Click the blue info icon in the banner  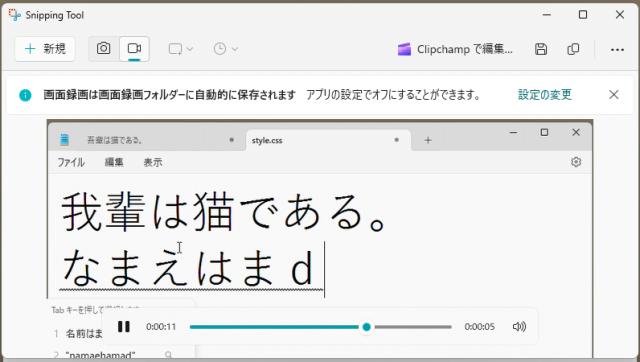tap(25, 95)
